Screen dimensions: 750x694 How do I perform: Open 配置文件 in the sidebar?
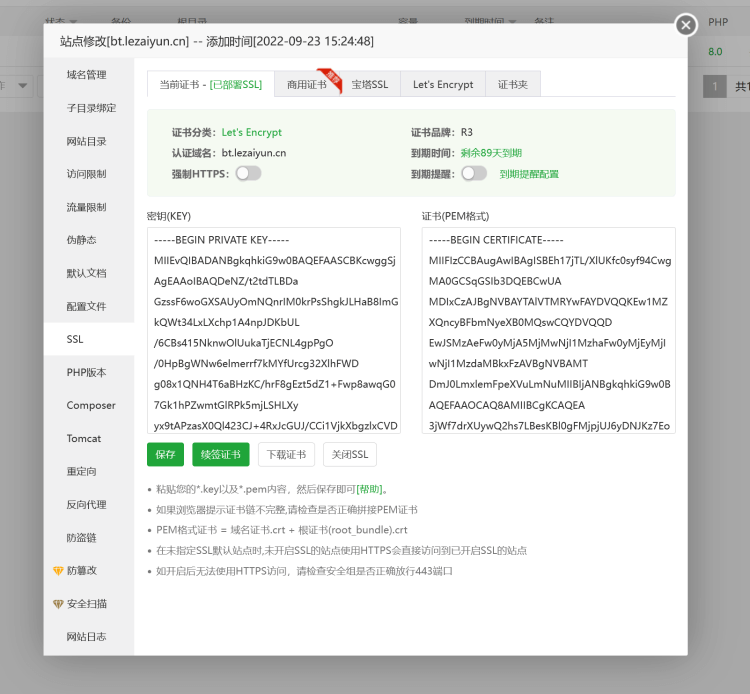click(89, 306)
